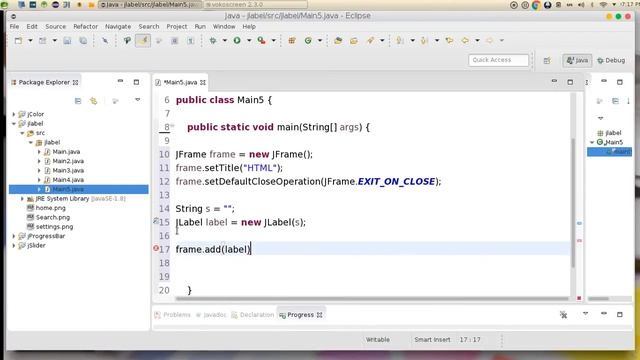The width and height of the screenshot is (640, 360).
Task: Click the Debug bug icon in toolbar
Action: 213,40
